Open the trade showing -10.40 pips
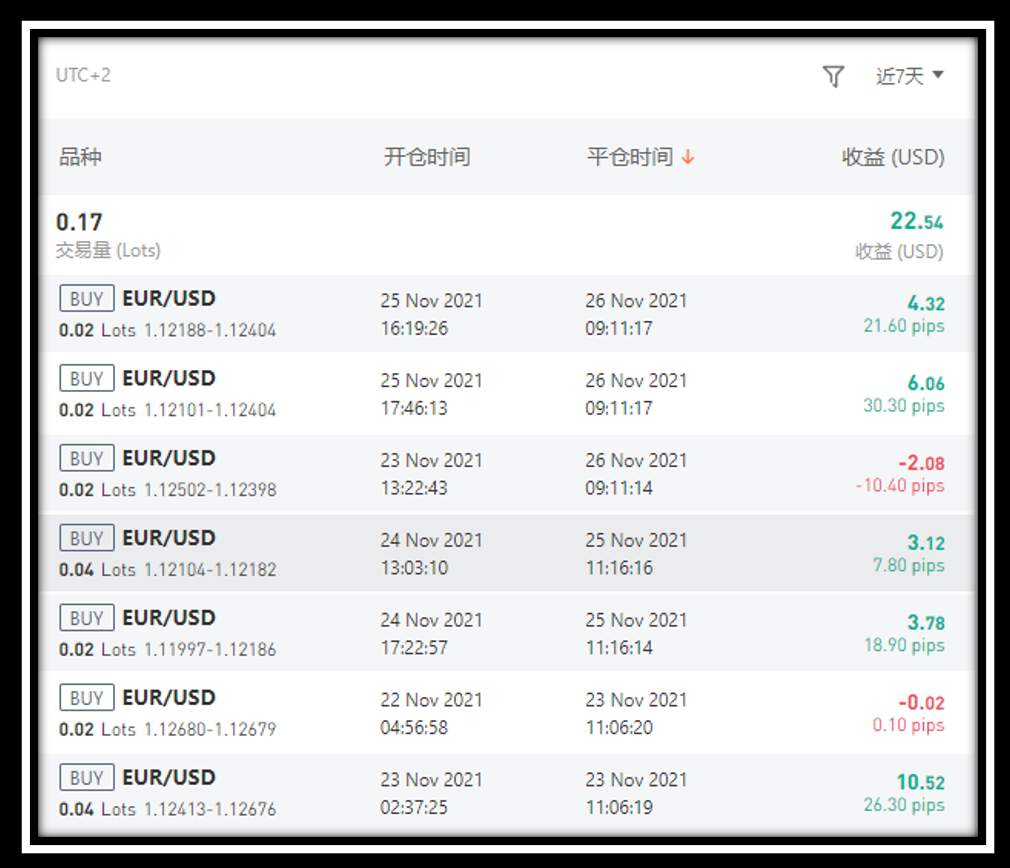 (506, 473)
